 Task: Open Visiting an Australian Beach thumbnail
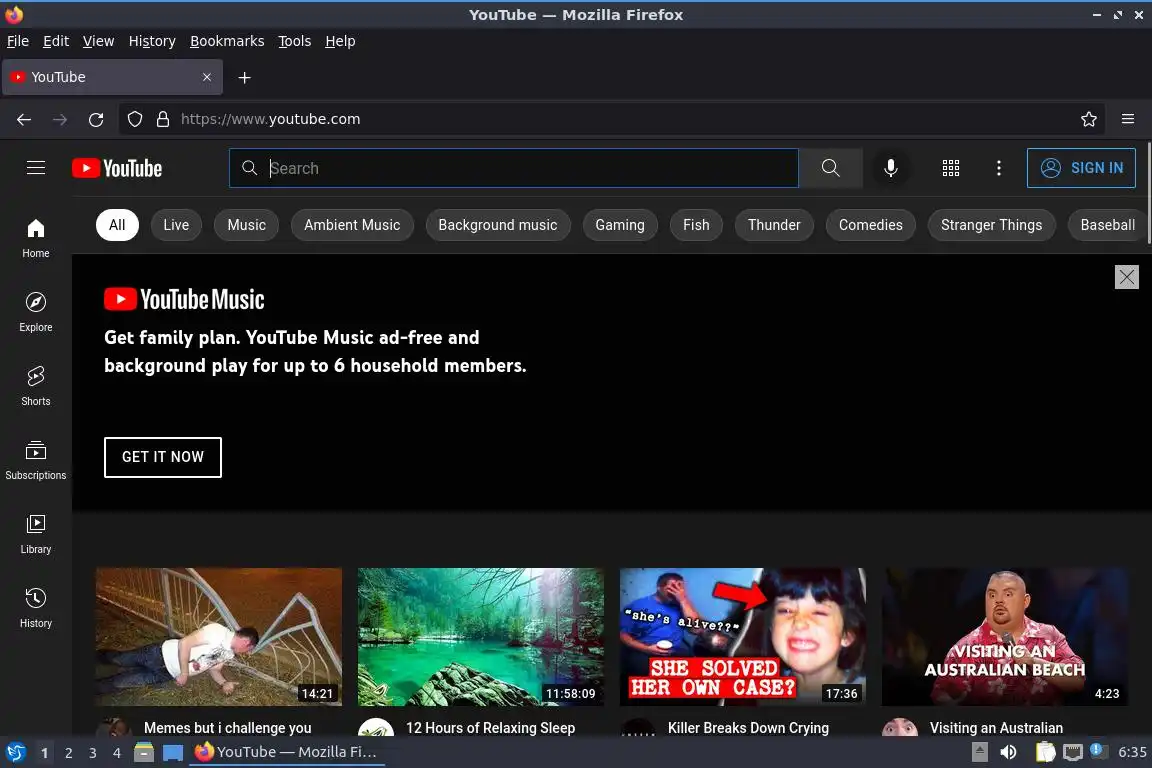(x=1004, y=636)
